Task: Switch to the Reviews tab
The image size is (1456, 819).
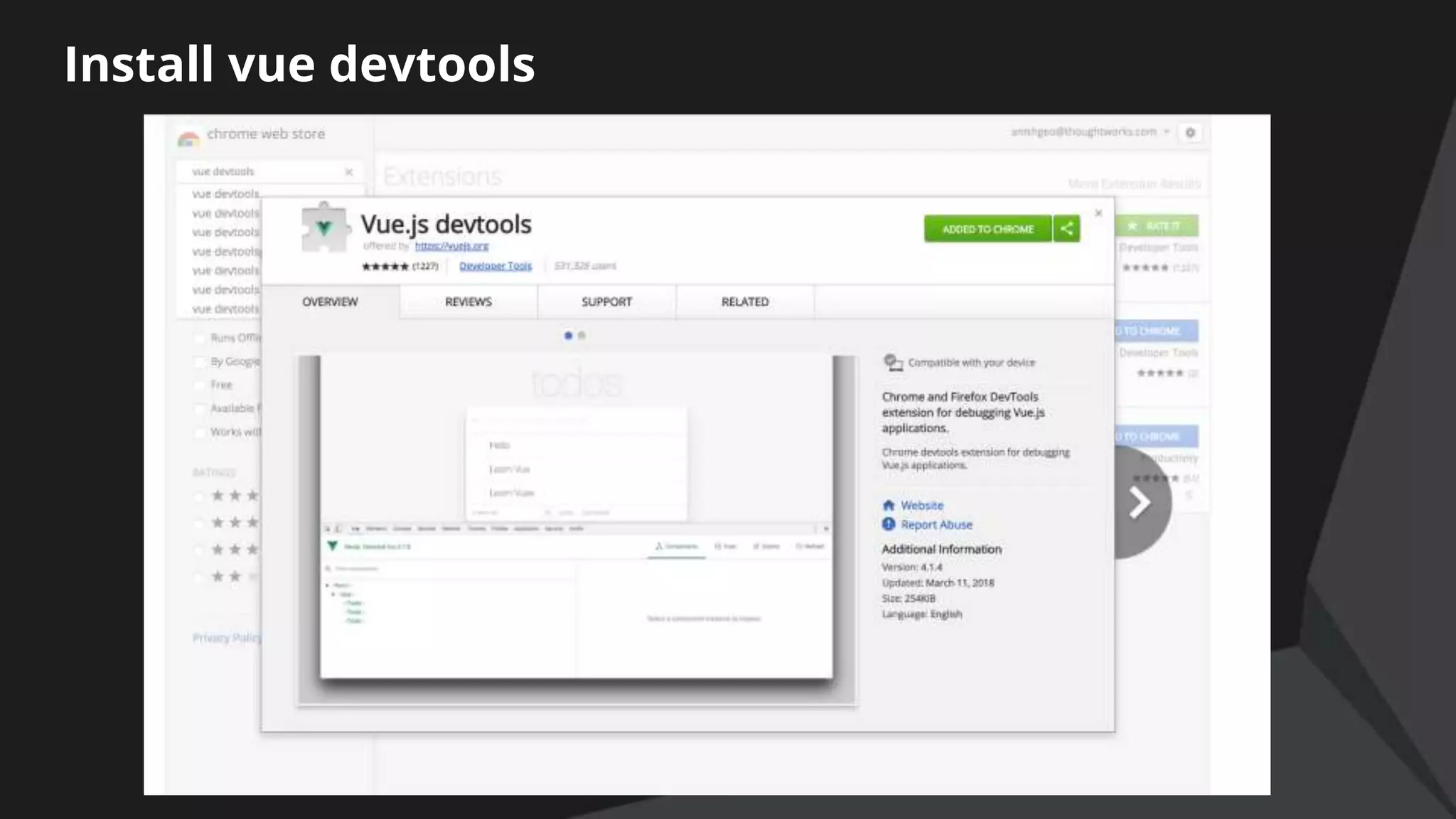Action: [x=469, y=301]
